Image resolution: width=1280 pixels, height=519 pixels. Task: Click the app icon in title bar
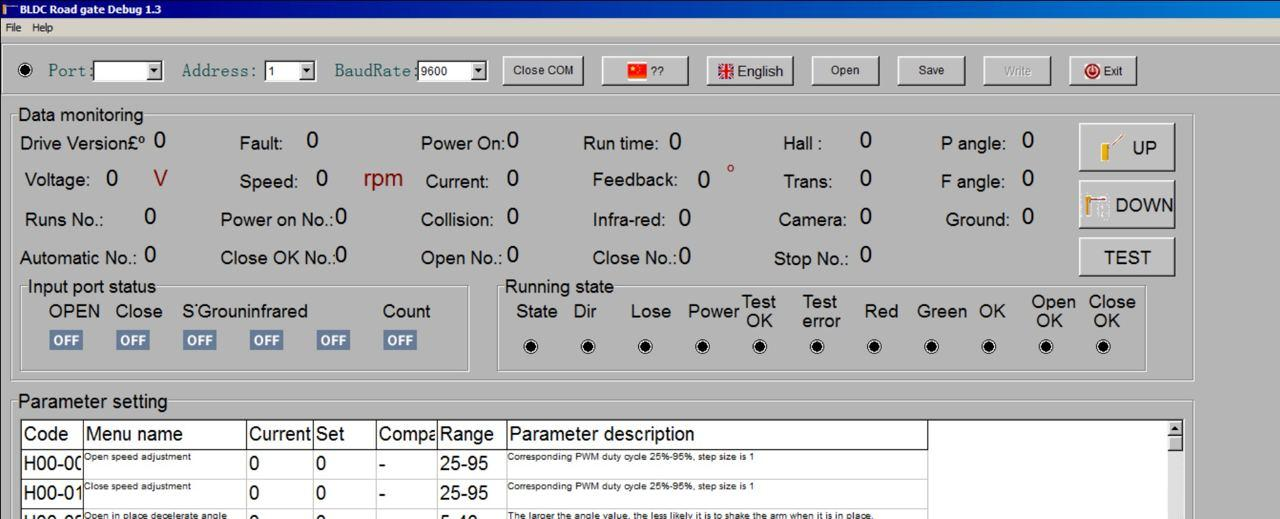point(9,9)
